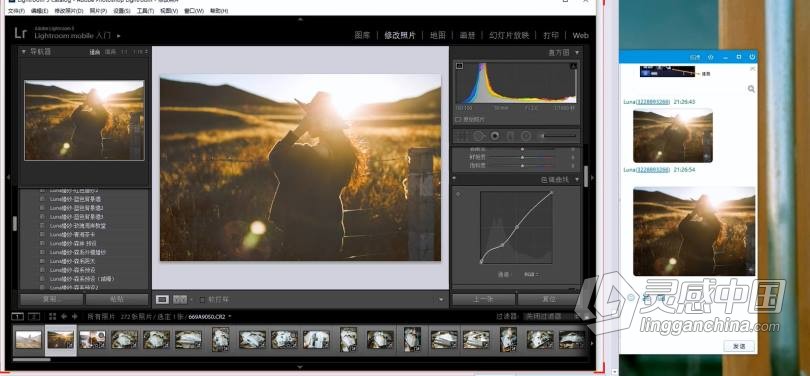Click the tone curve midpoint control point

[517, 227]
